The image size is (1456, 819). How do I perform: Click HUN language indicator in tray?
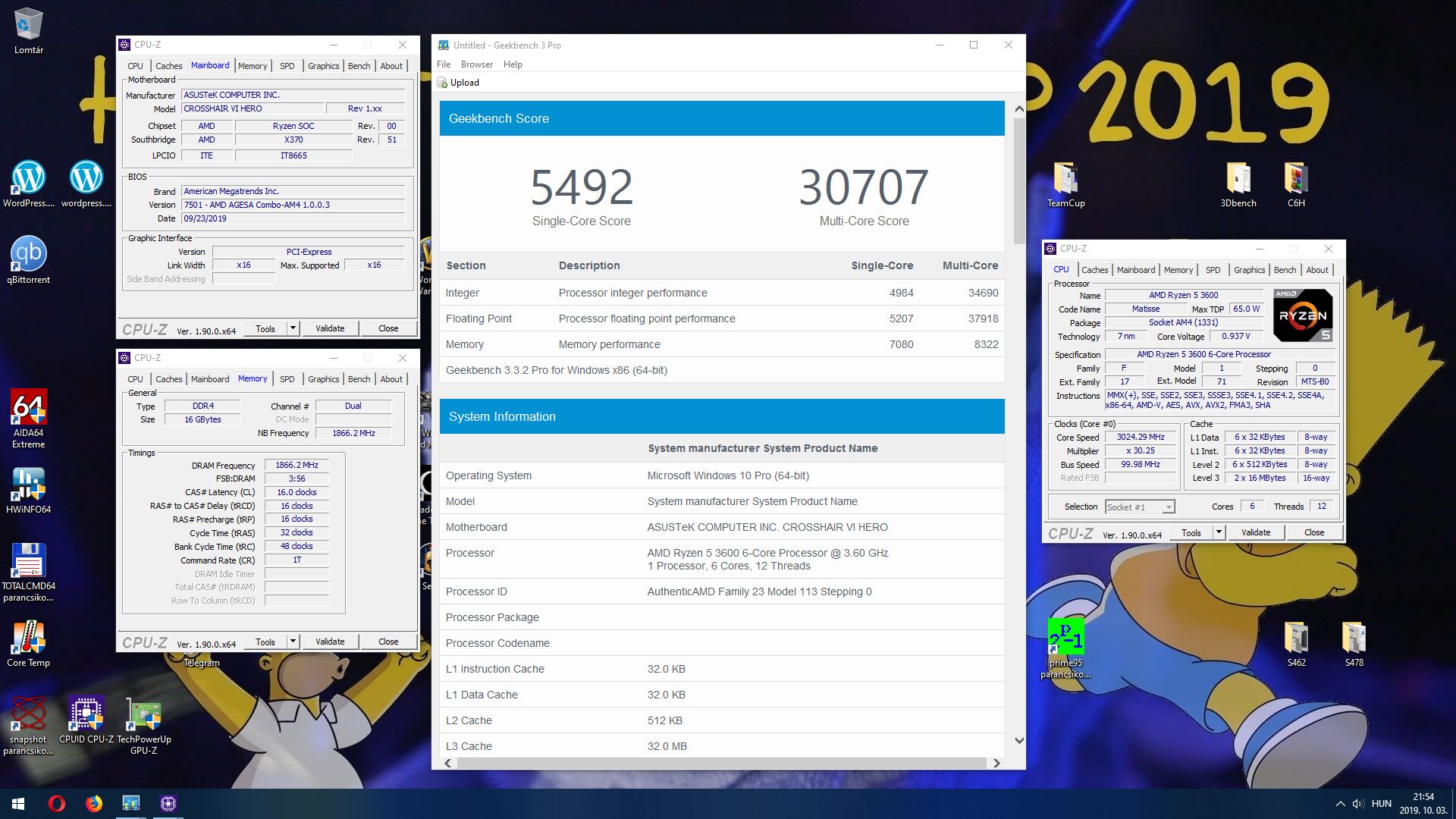tap(1382, 804)
